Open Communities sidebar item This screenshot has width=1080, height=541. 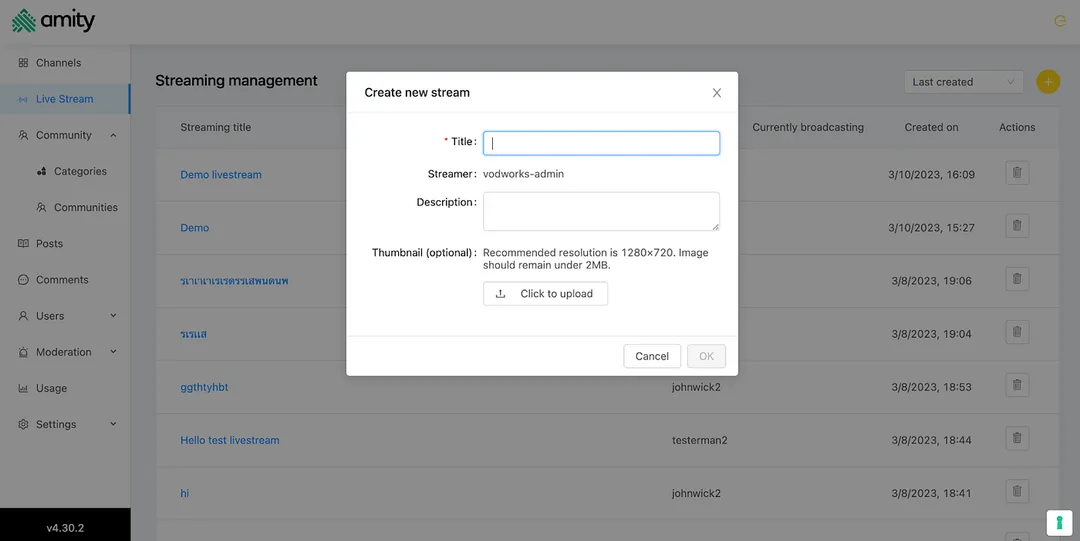click(85, 207)
